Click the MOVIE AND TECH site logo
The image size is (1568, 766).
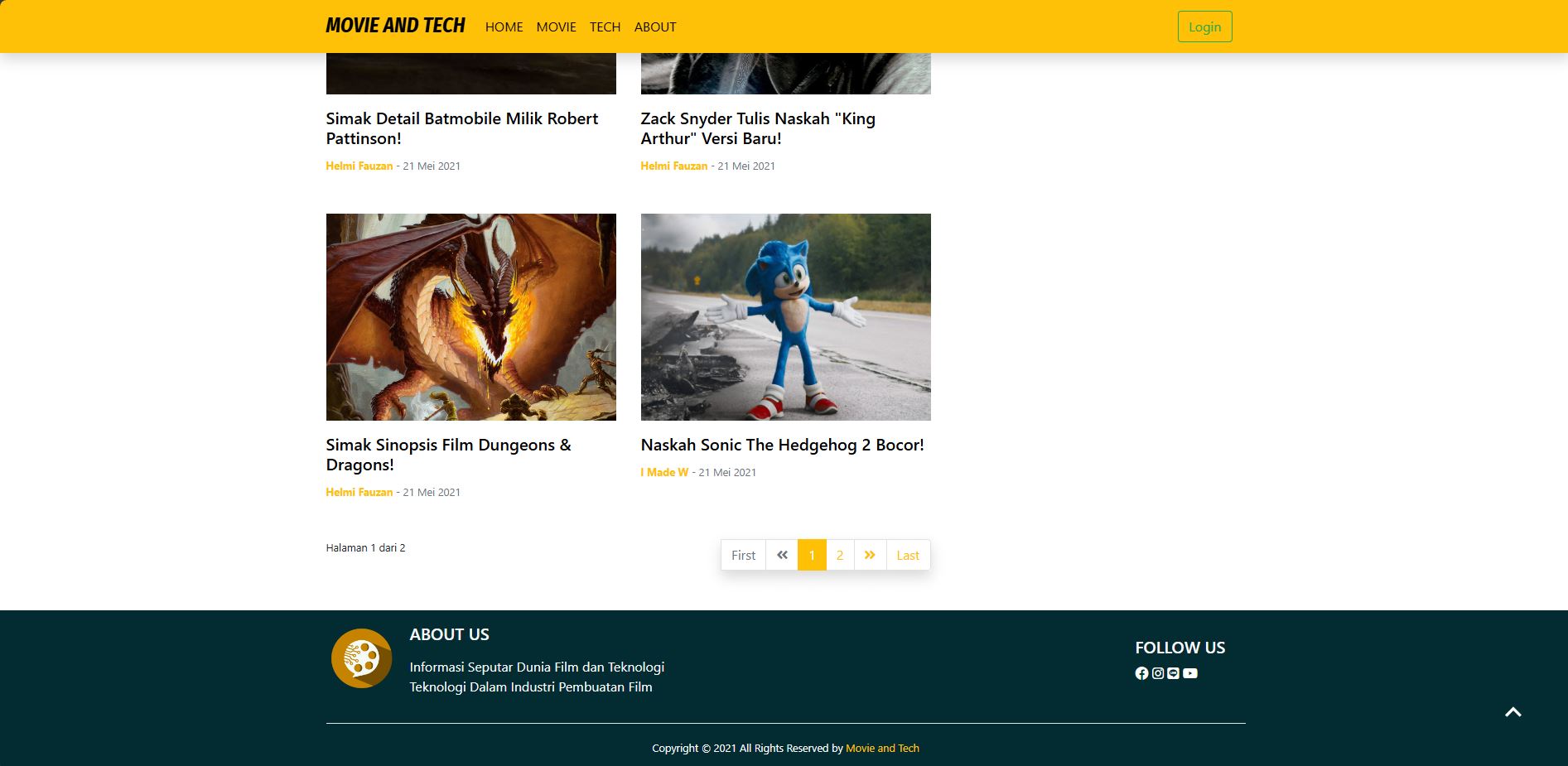(395, 26)
